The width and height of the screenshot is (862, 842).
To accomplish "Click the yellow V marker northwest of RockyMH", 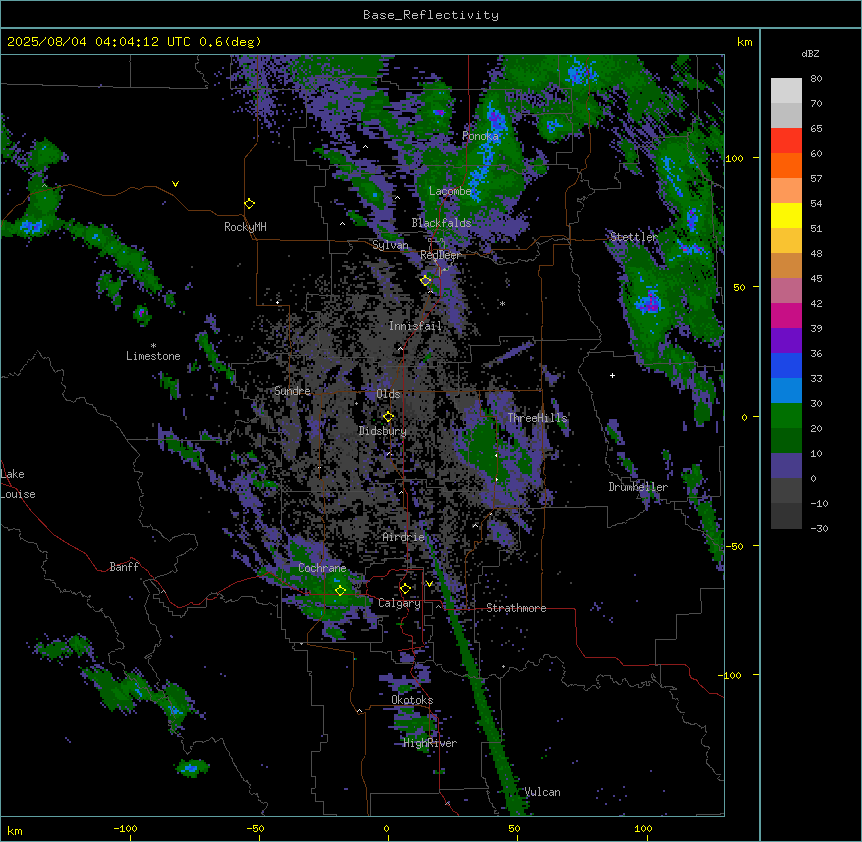I will click(175, 184).
